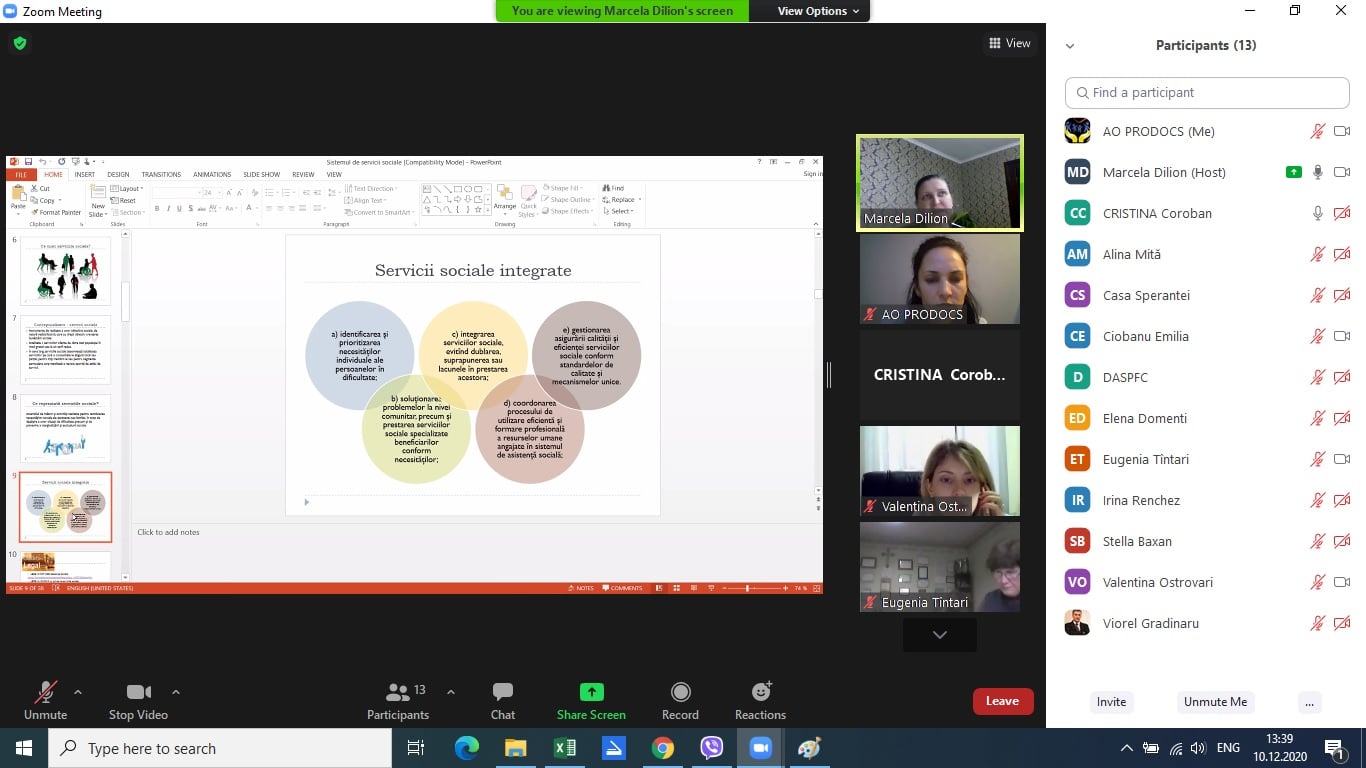Click Viorel Gradinaru's avatar photo
Image resolution: width=1366 pixels, height=768 pixels.
(1077, 623)
